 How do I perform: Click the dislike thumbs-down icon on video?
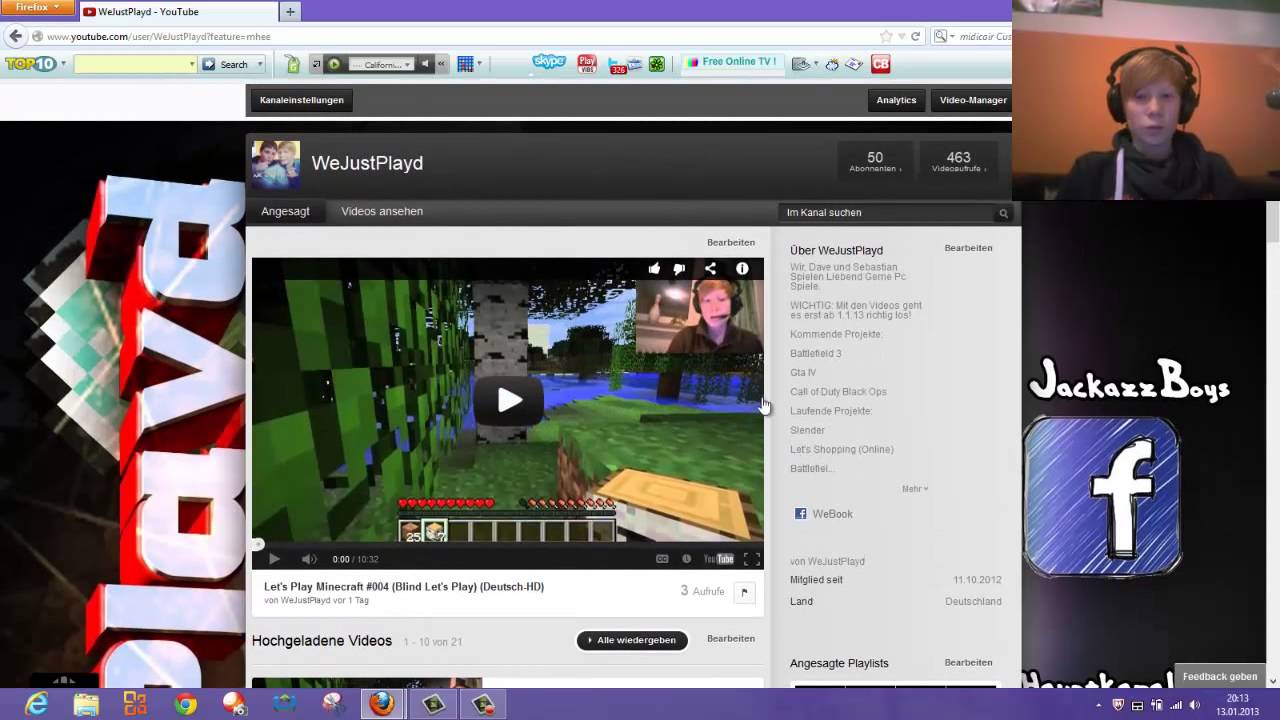[679, 268]
